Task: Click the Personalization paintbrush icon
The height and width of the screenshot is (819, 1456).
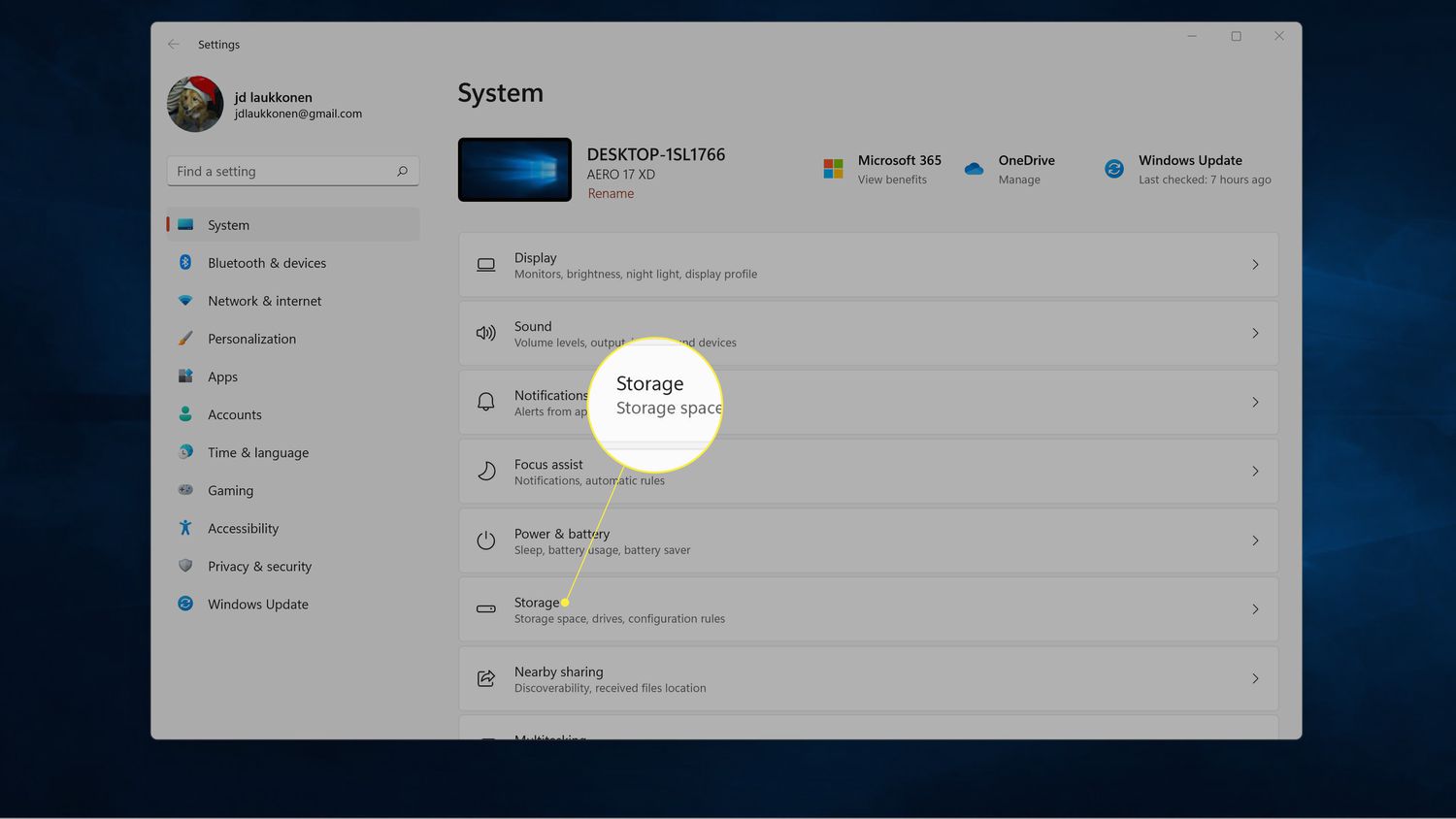Action: coord(185,338)
